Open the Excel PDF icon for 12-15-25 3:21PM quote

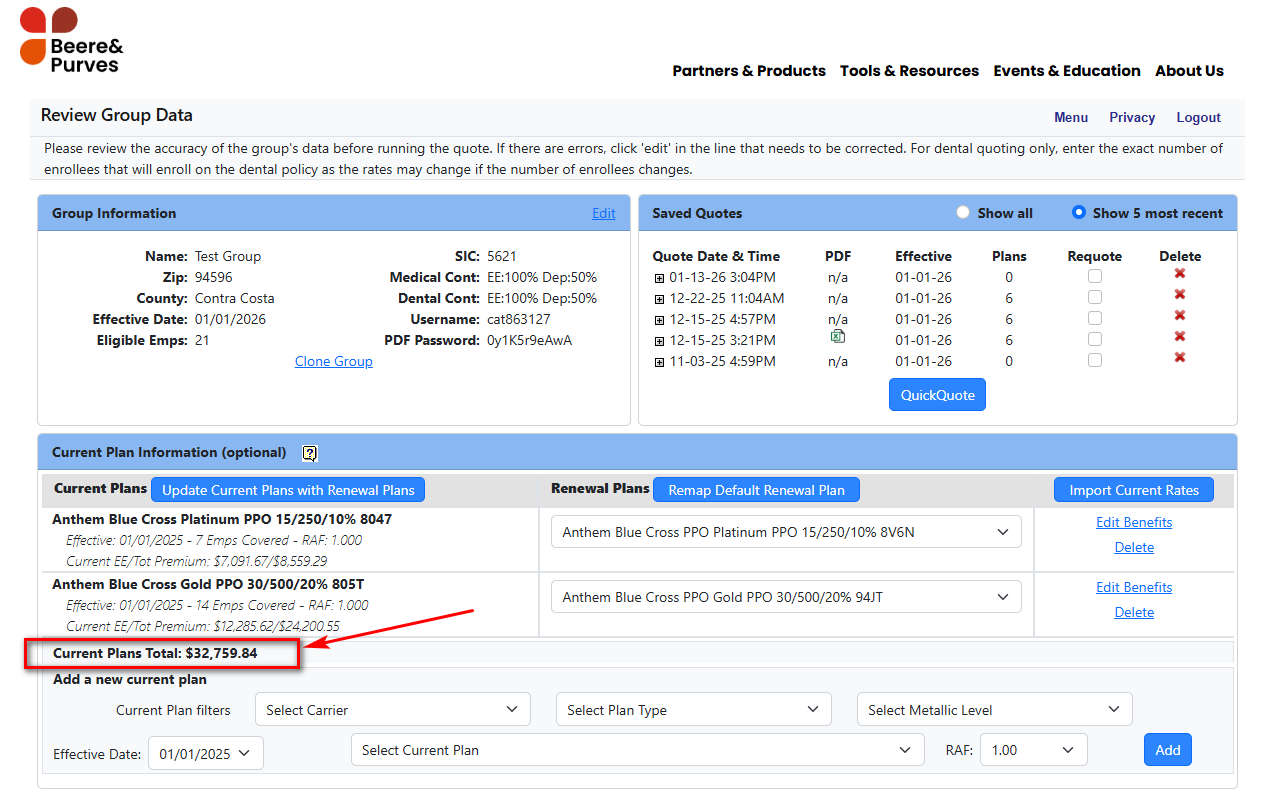[x=838, y=337]
